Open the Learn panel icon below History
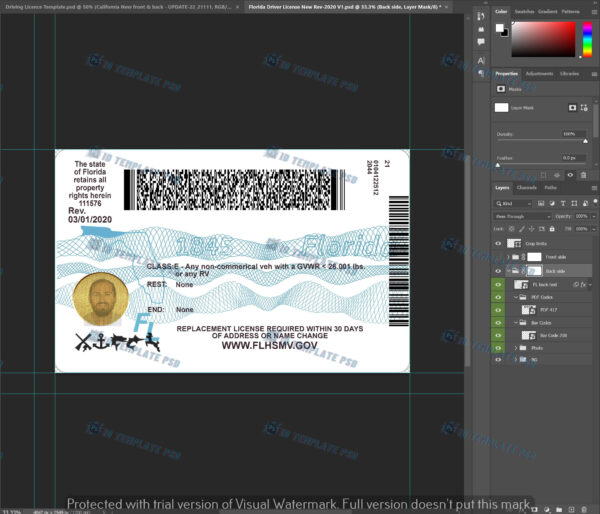 click(481, 29)
